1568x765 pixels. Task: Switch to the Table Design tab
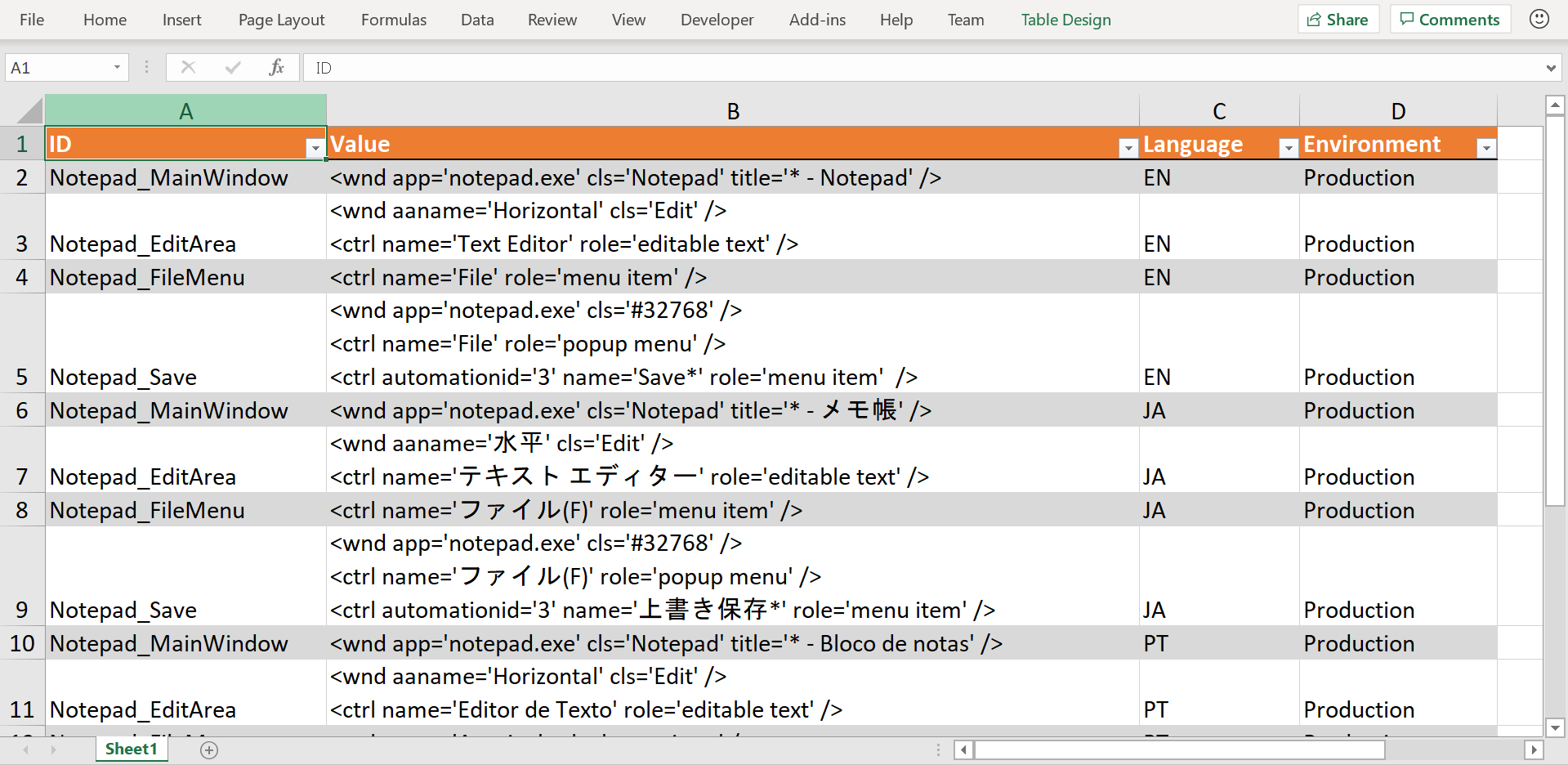1065,20
